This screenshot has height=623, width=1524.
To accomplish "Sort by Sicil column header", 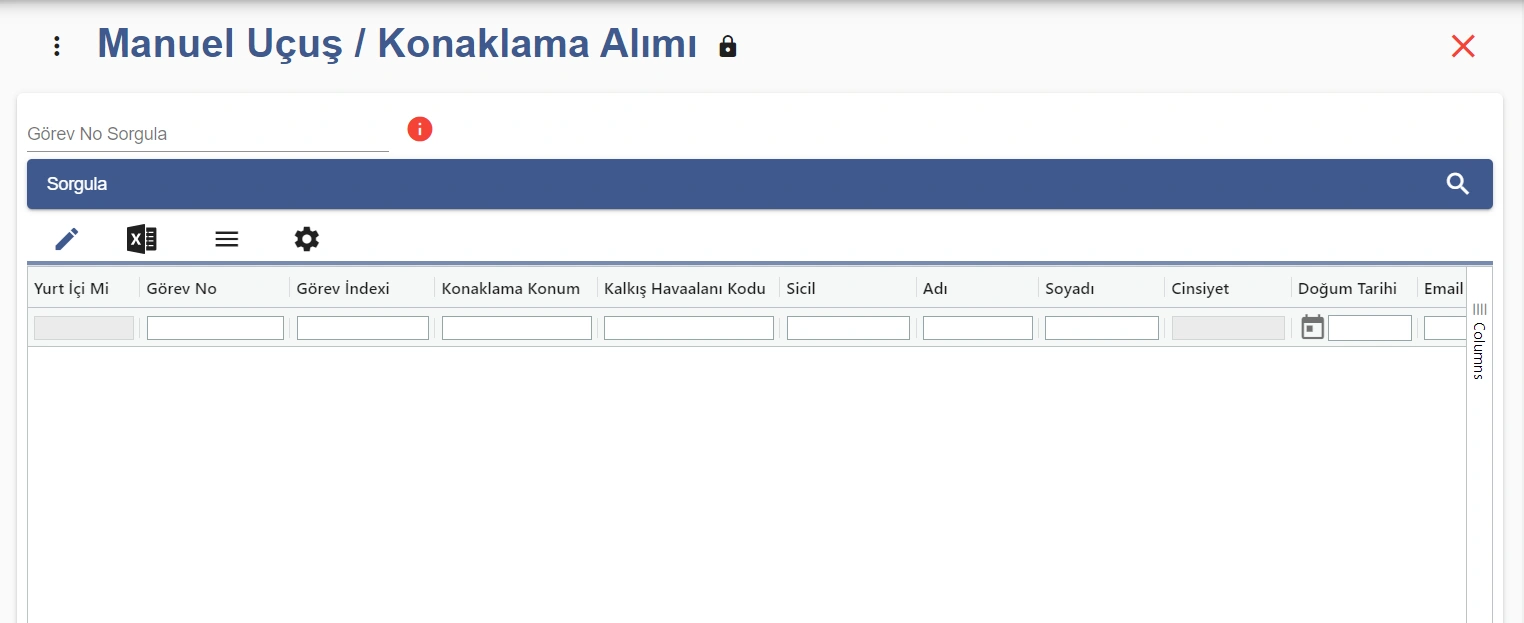I will coord(802,289).
